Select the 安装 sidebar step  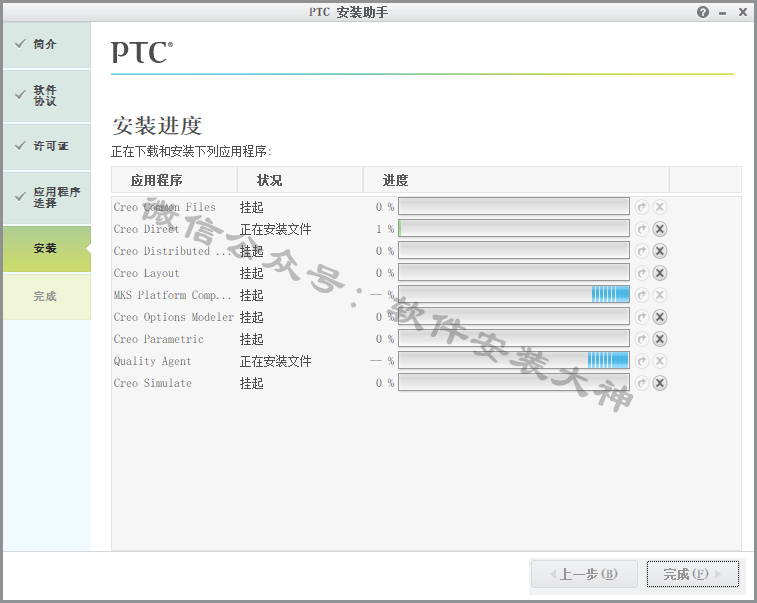click(47, 249)
